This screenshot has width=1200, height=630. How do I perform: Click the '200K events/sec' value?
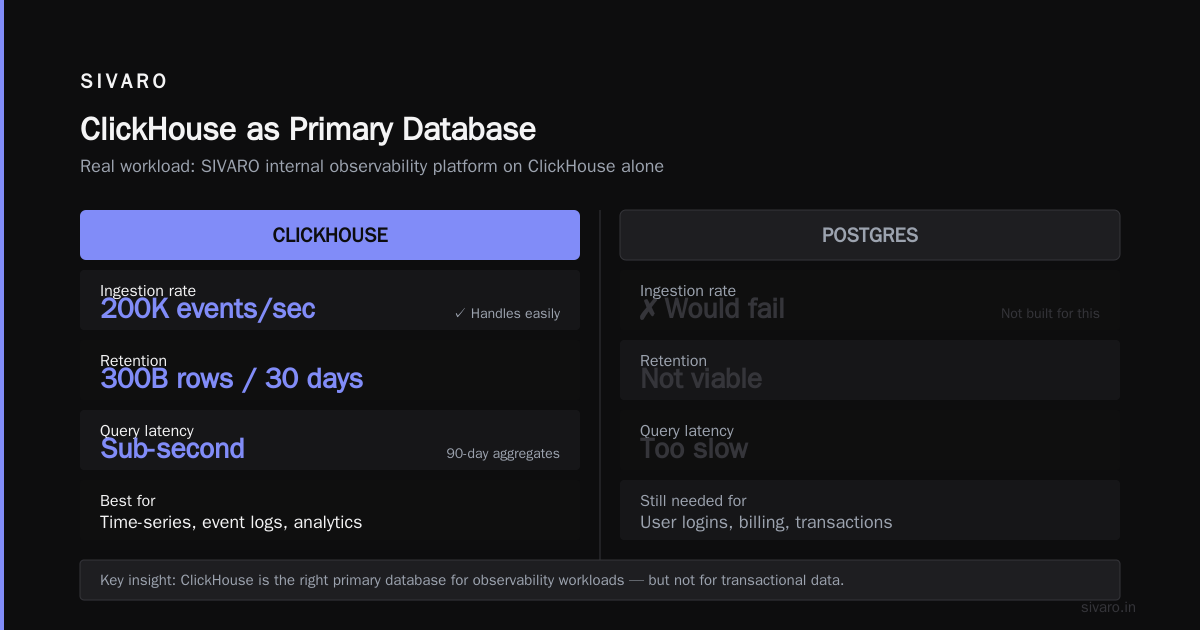[208, 309]
